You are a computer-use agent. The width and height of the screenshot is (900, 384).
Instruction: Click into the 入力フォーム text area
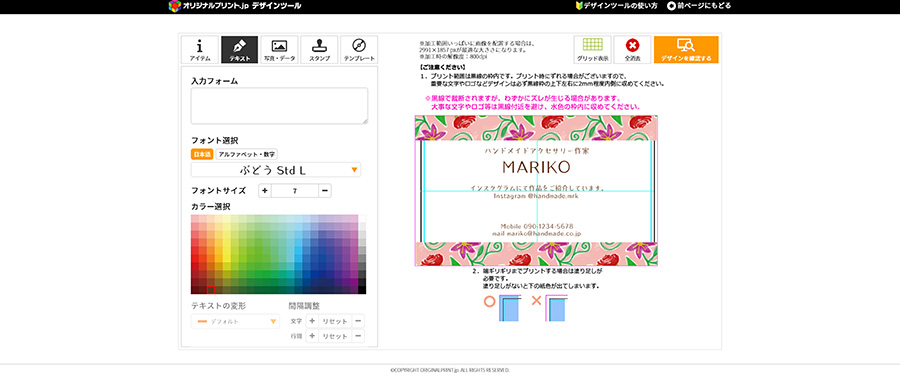click(279, 106)
